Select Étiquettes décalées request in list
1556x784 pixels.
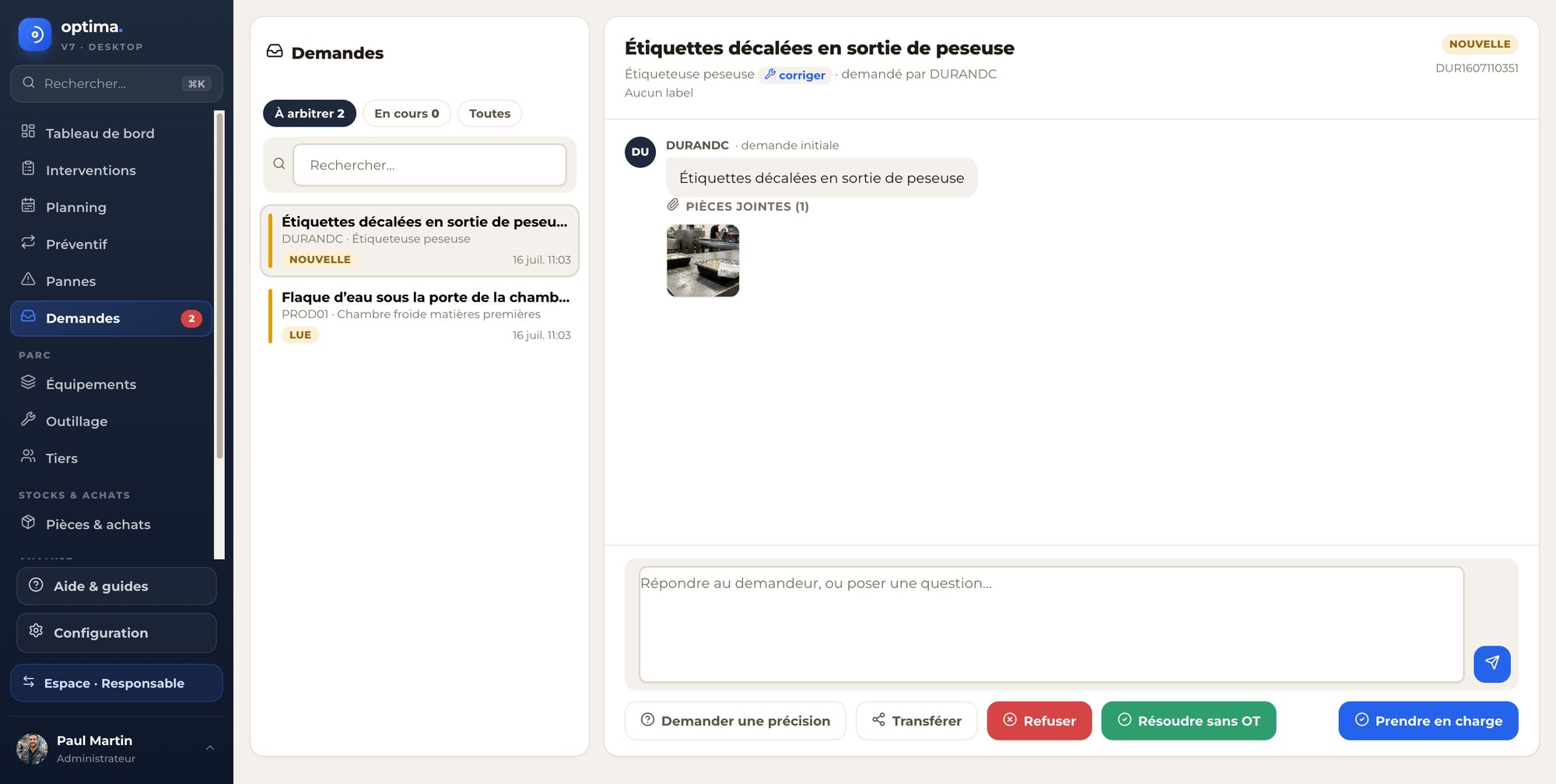point(419,240)
